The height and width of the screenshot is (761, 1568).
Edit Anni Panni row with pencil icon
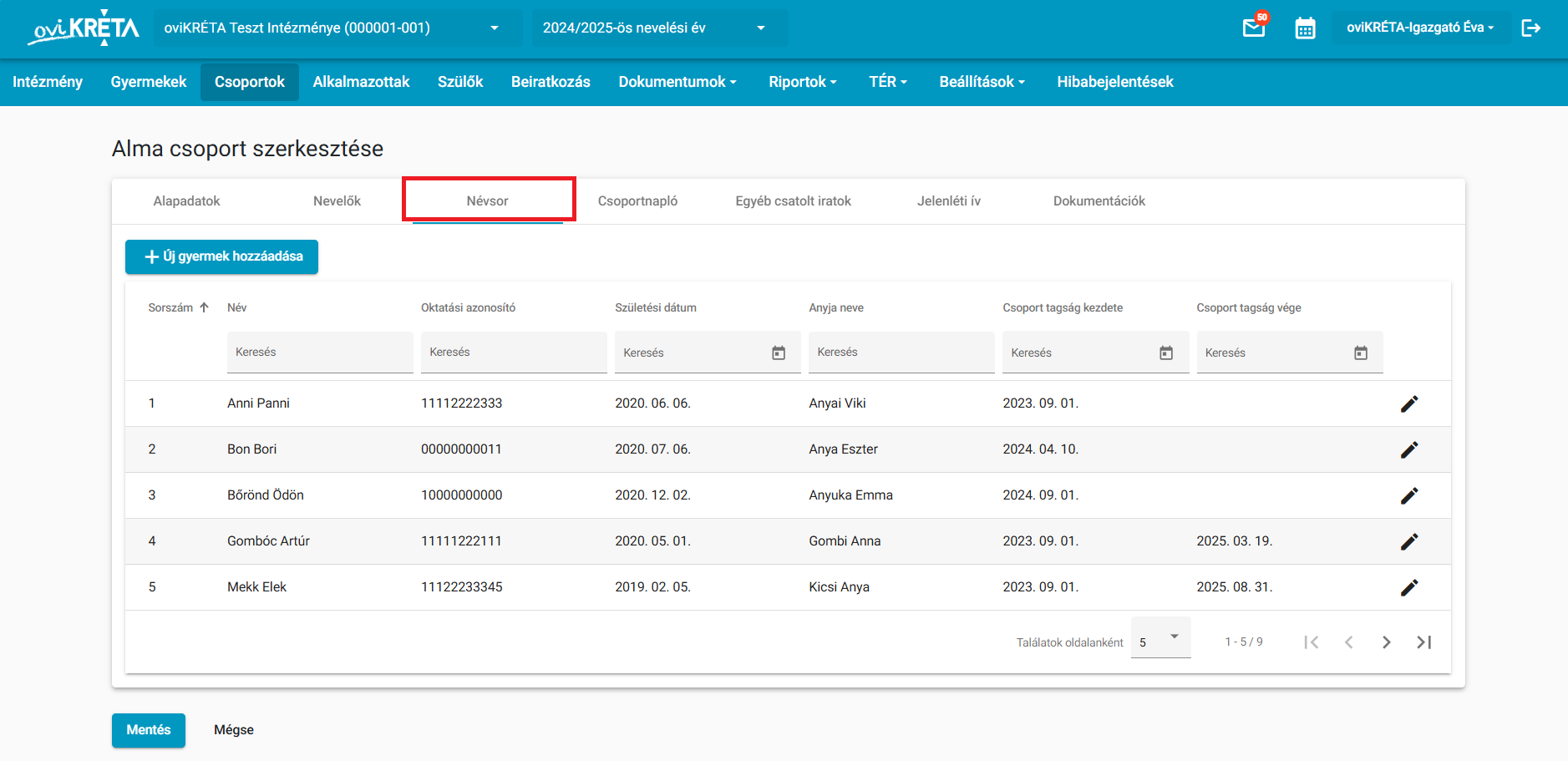[1409, 403]
